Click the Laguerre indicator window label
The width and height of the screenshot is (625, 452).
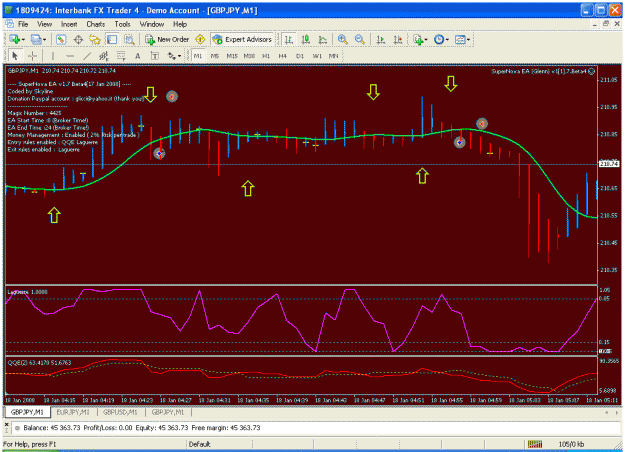pos(28,292)
